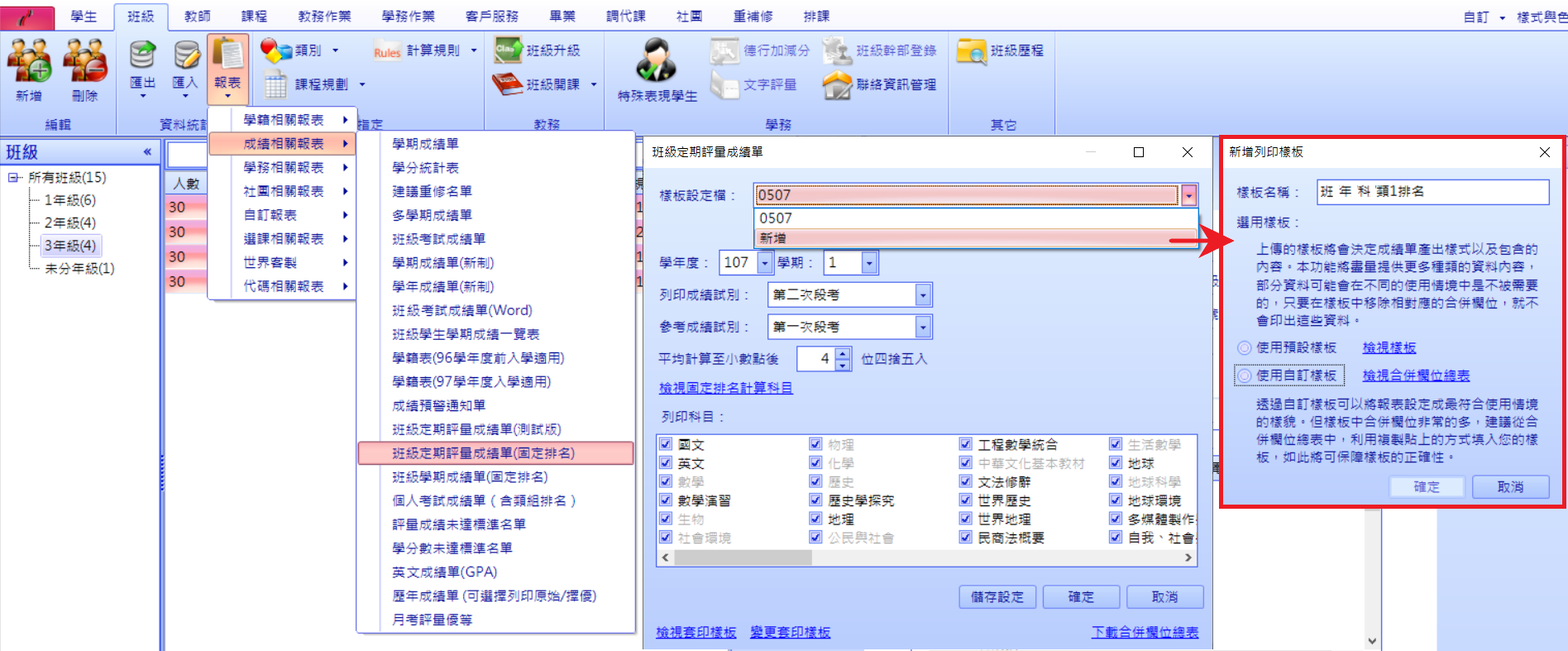This screenshot has width=1568, height=651.
Task: Click the 德行加減分 icon
Action: pyautogui.click(x=724, y=50)
